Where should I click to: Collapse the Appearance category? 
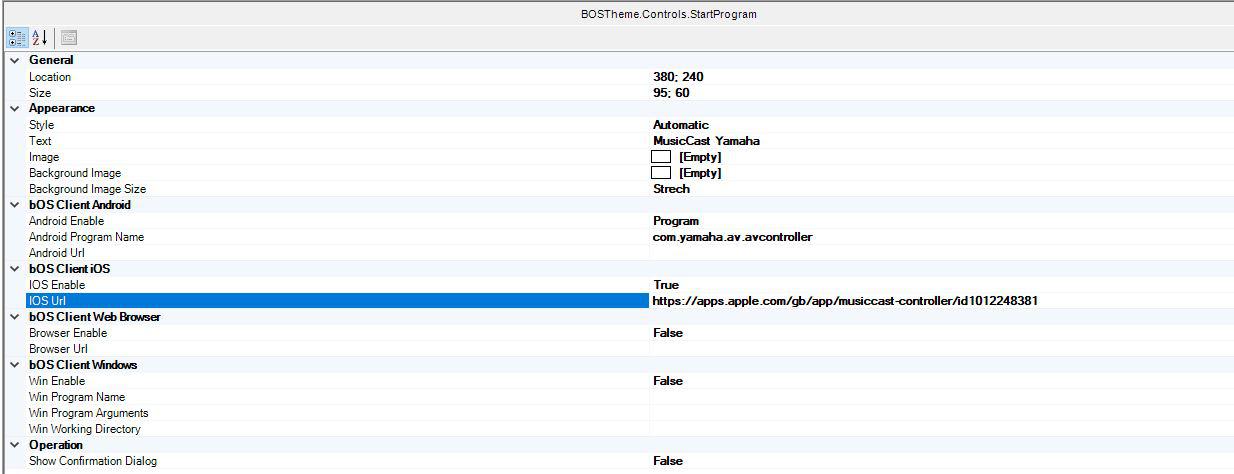pos(14,108)
